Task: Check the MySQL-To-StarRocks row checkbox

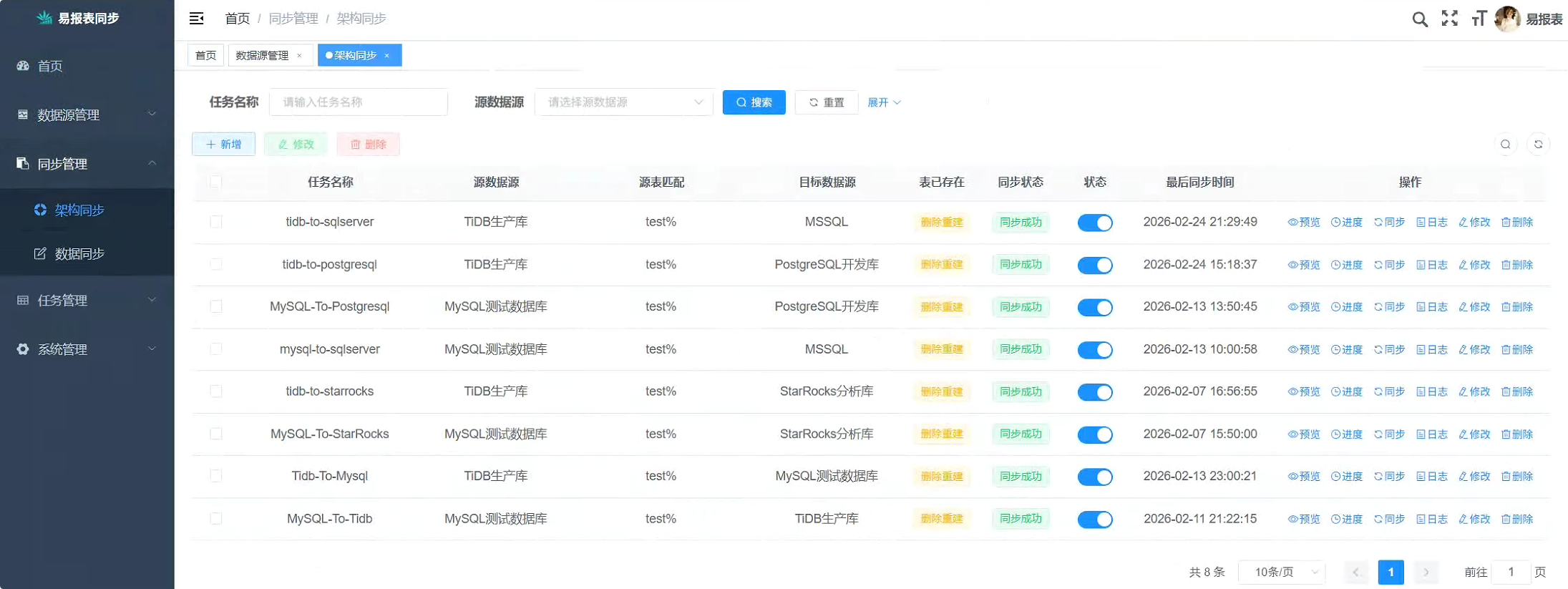Action: (x=215, y=434)
